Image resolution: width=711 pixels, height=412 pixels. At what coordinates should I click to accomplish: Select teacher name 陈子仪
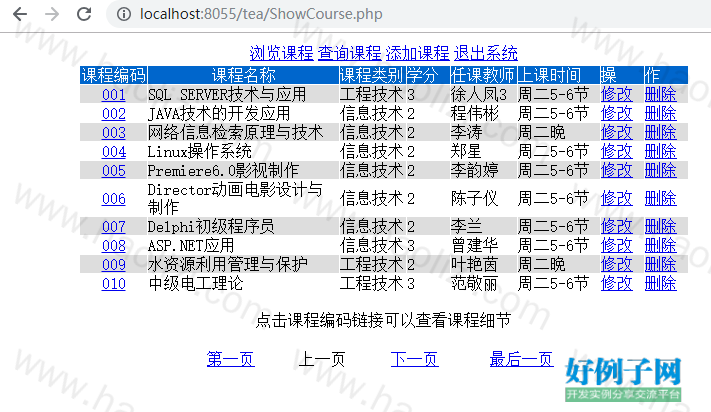click(475, 199)
